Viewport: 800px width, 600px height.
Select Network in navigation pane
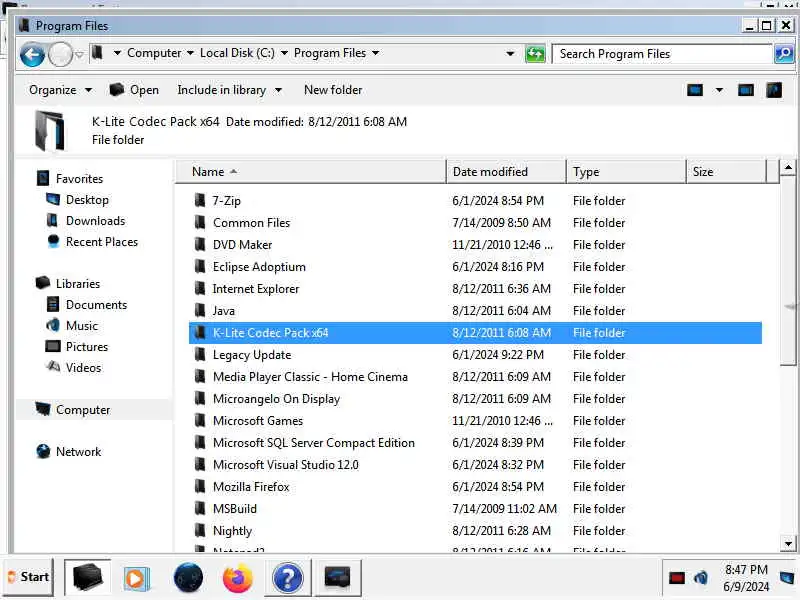[69, 452]
